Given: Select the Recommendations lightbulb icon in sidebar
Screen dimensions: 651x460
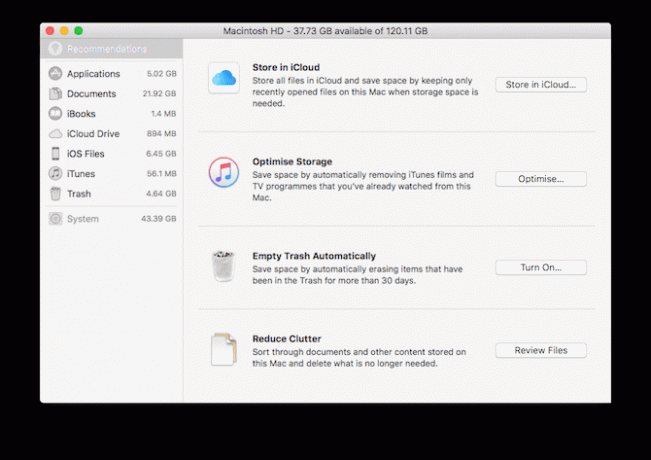Looking at the screenshot, I should pos(55,49).
